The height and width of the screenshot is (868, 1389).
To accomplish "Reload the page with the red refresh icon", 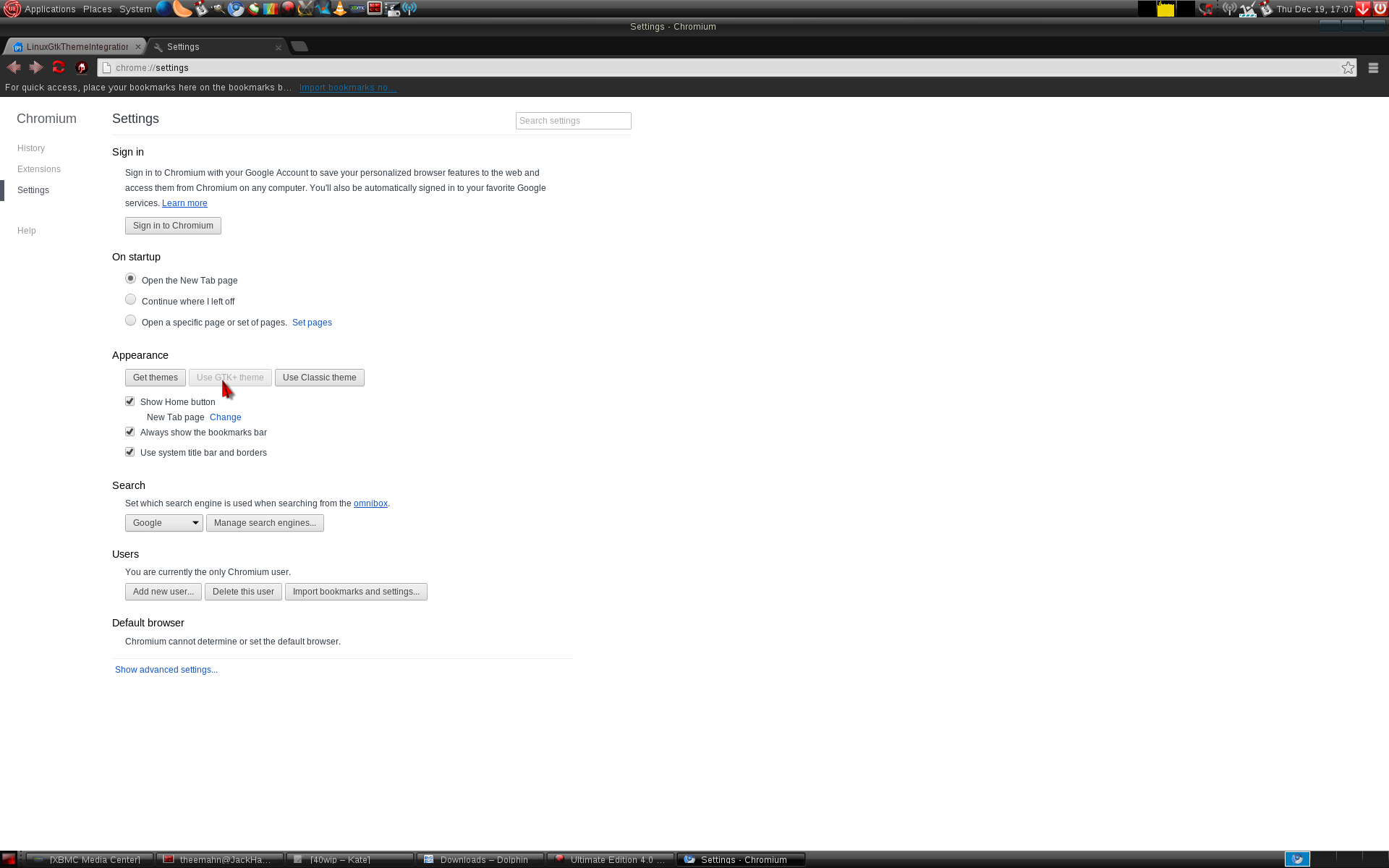I will tap(59, 67).
